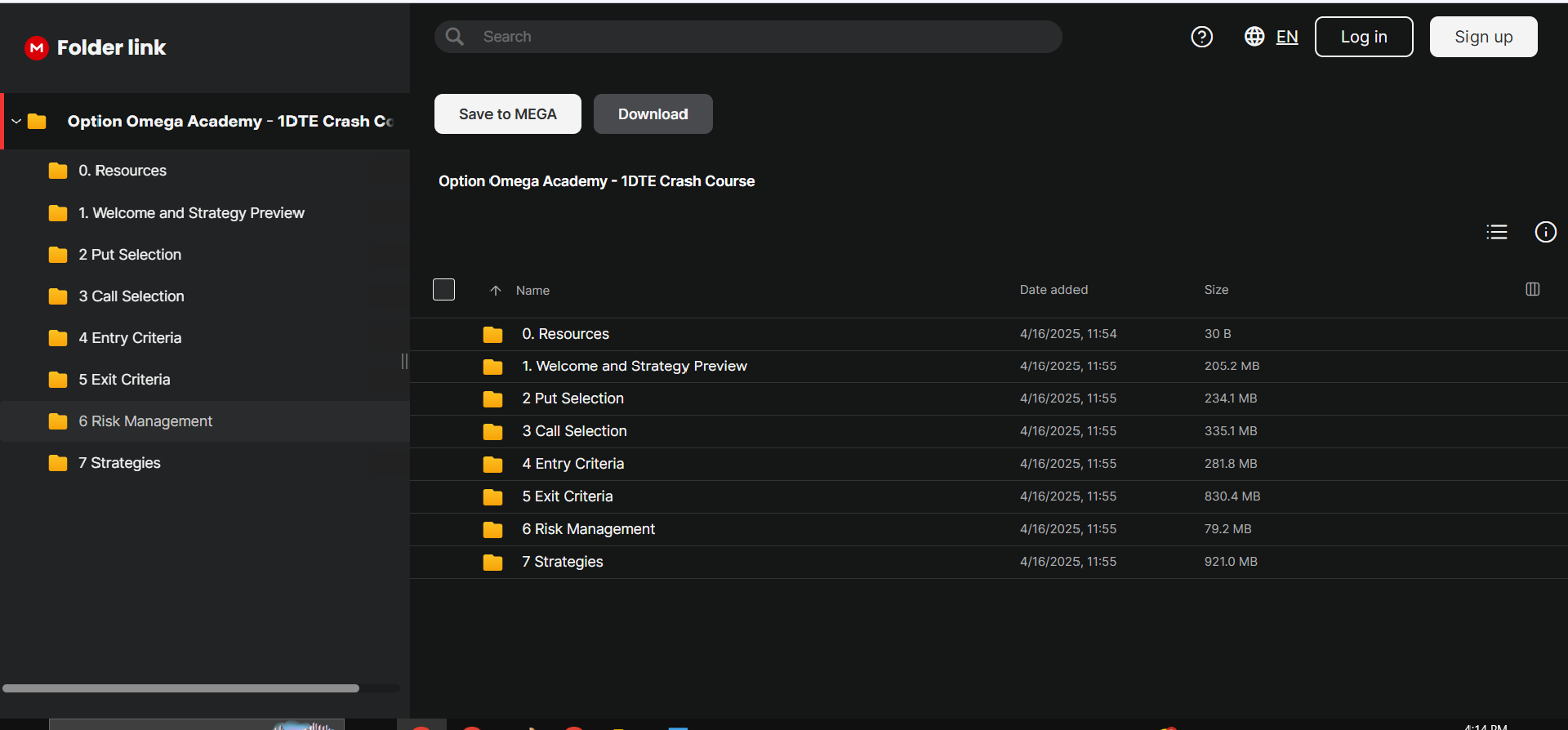
Task: Click folder icon of 6 Risk Management row
Action: 492,530
